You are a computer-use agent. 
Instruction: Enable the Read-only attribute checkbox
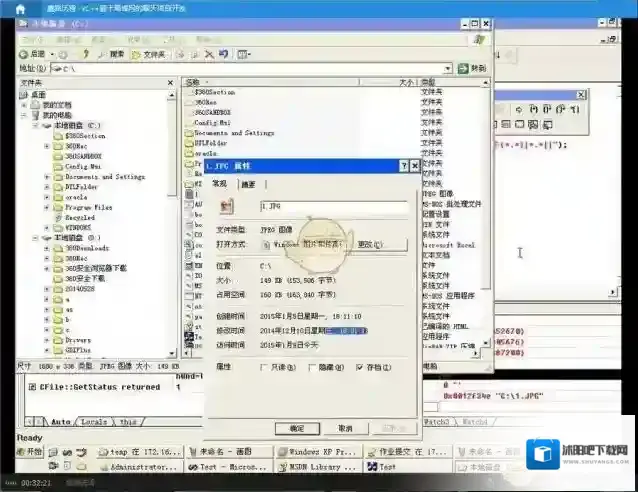point(265,368)
